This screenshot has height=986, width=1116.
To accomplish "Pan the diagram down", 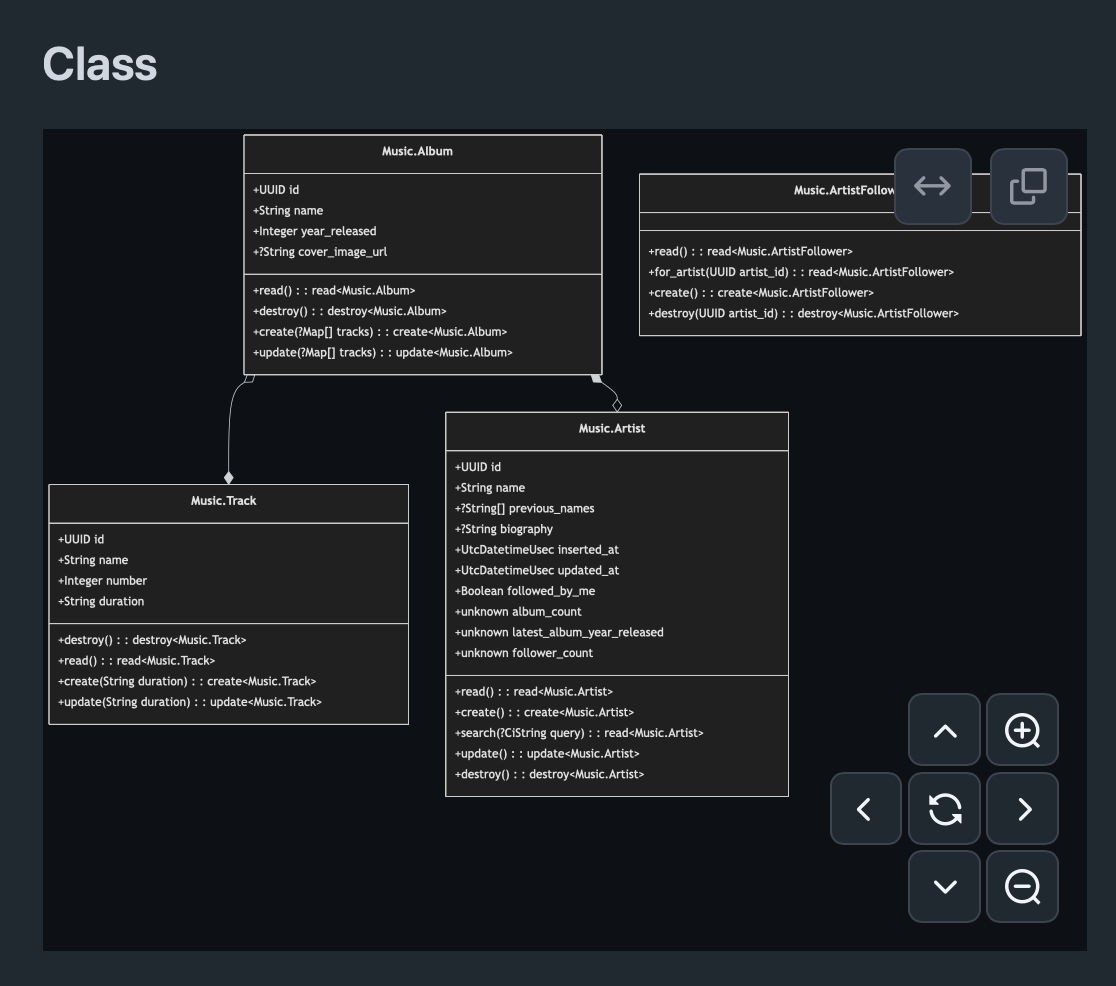I will click(x=944, y=887).
